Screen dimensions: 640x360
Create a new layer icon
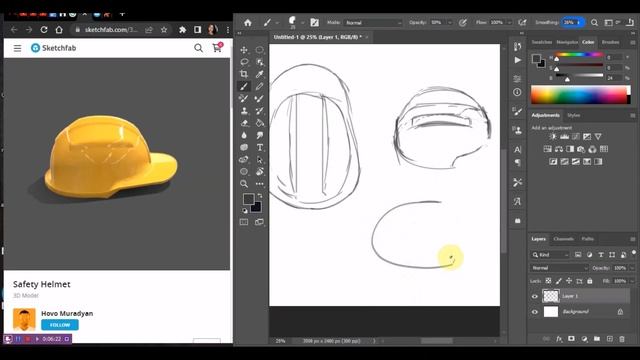[610, 339]
